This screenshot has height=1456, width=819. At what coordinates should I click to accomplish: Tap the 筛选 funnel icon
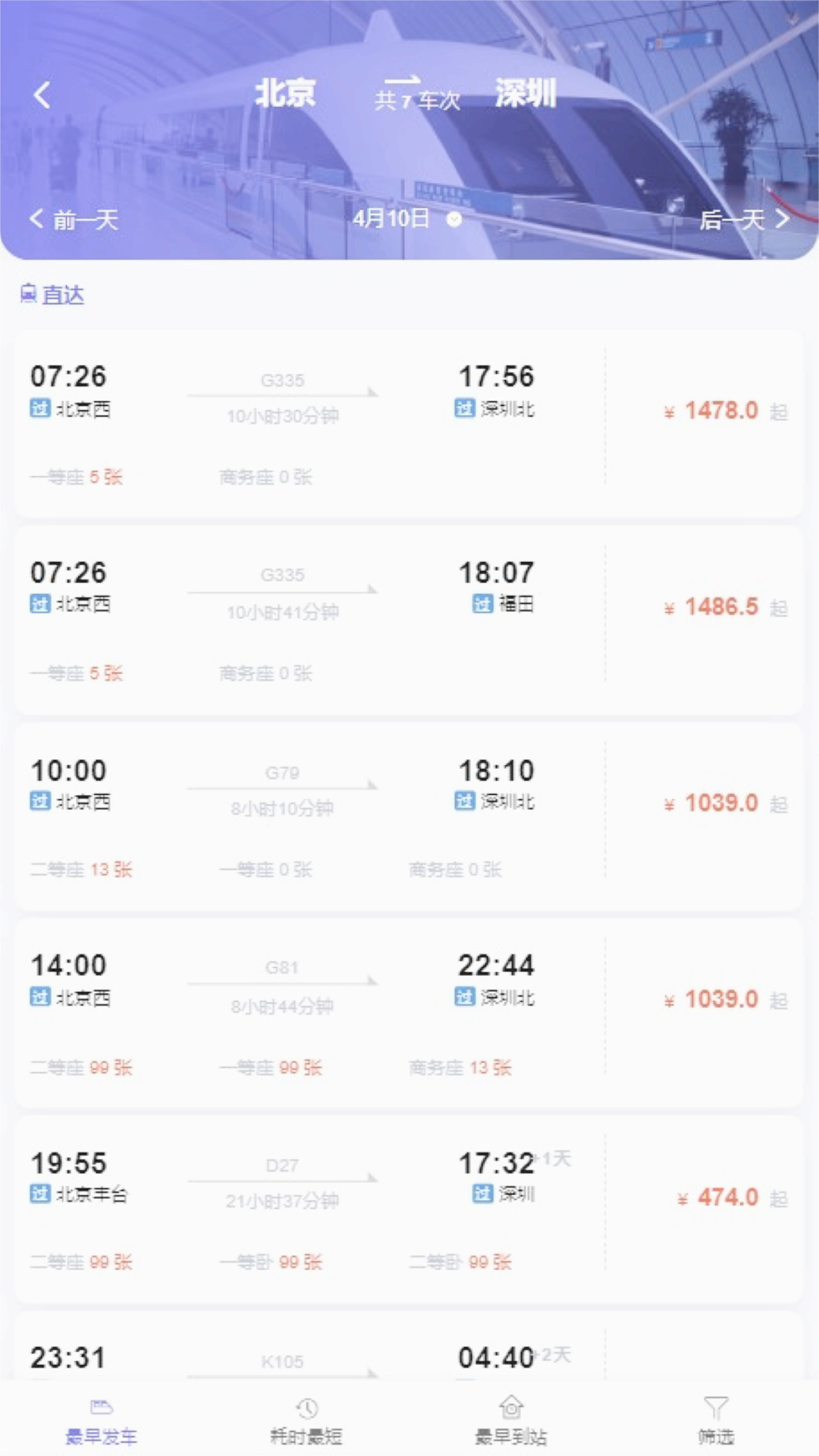[716, 1408]
